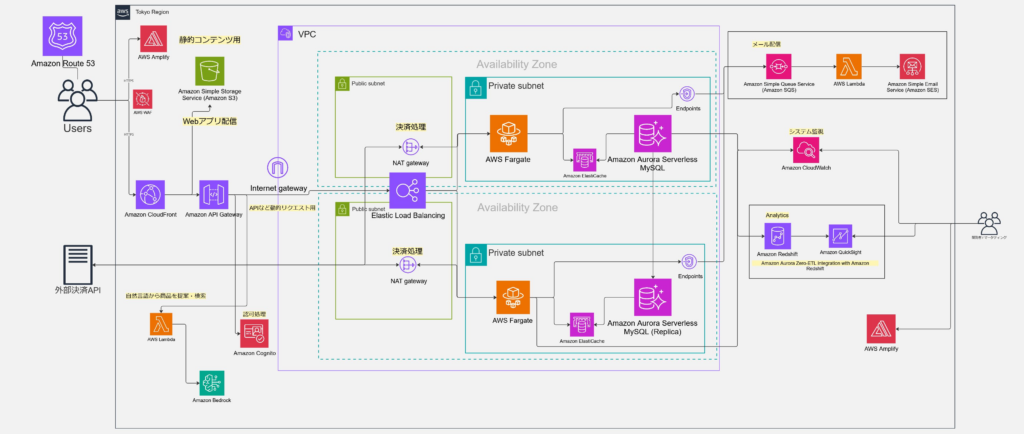Select the Amazon Bedrock text label

point(212,400)
